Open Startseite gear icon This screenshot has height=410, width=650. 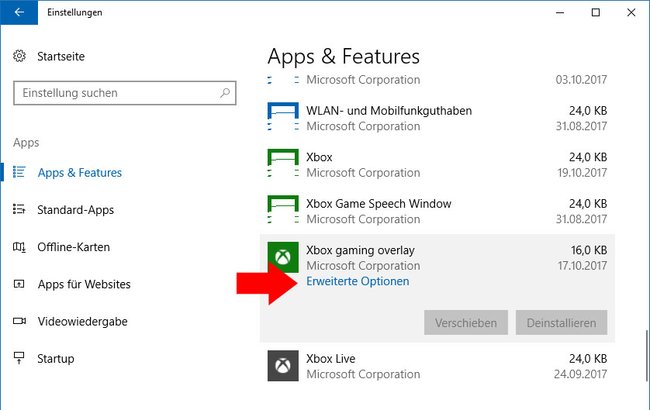pos(19,56)
